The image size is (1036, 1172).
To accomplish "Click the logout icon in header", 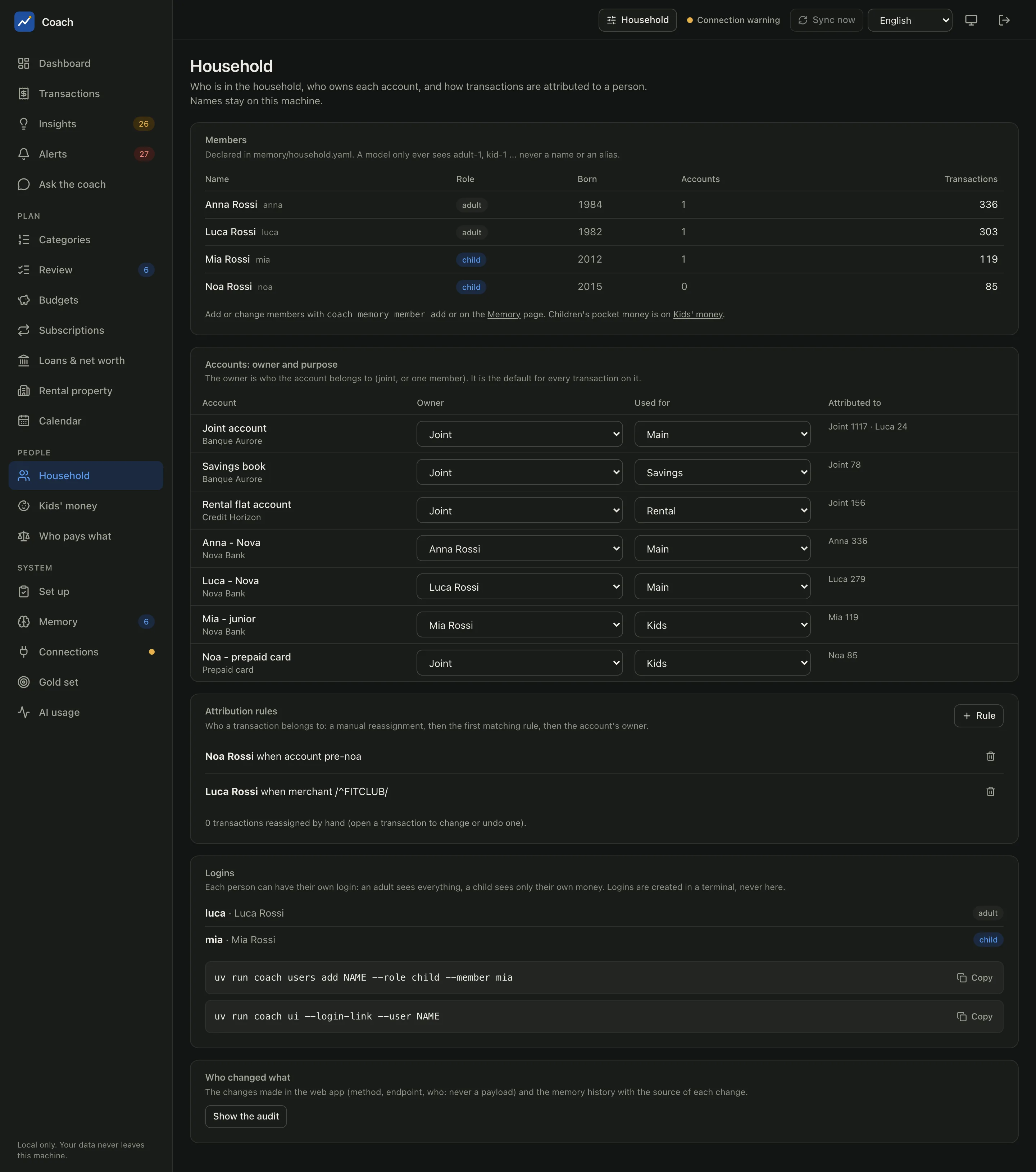I will coord(1004,20).
